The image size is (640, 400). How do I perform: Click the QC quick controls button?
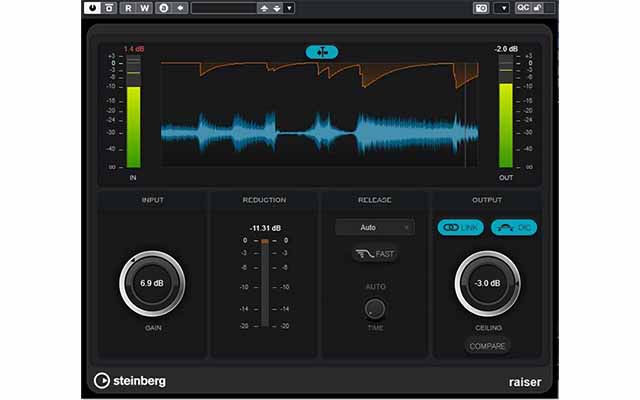[x=523, y=8]
